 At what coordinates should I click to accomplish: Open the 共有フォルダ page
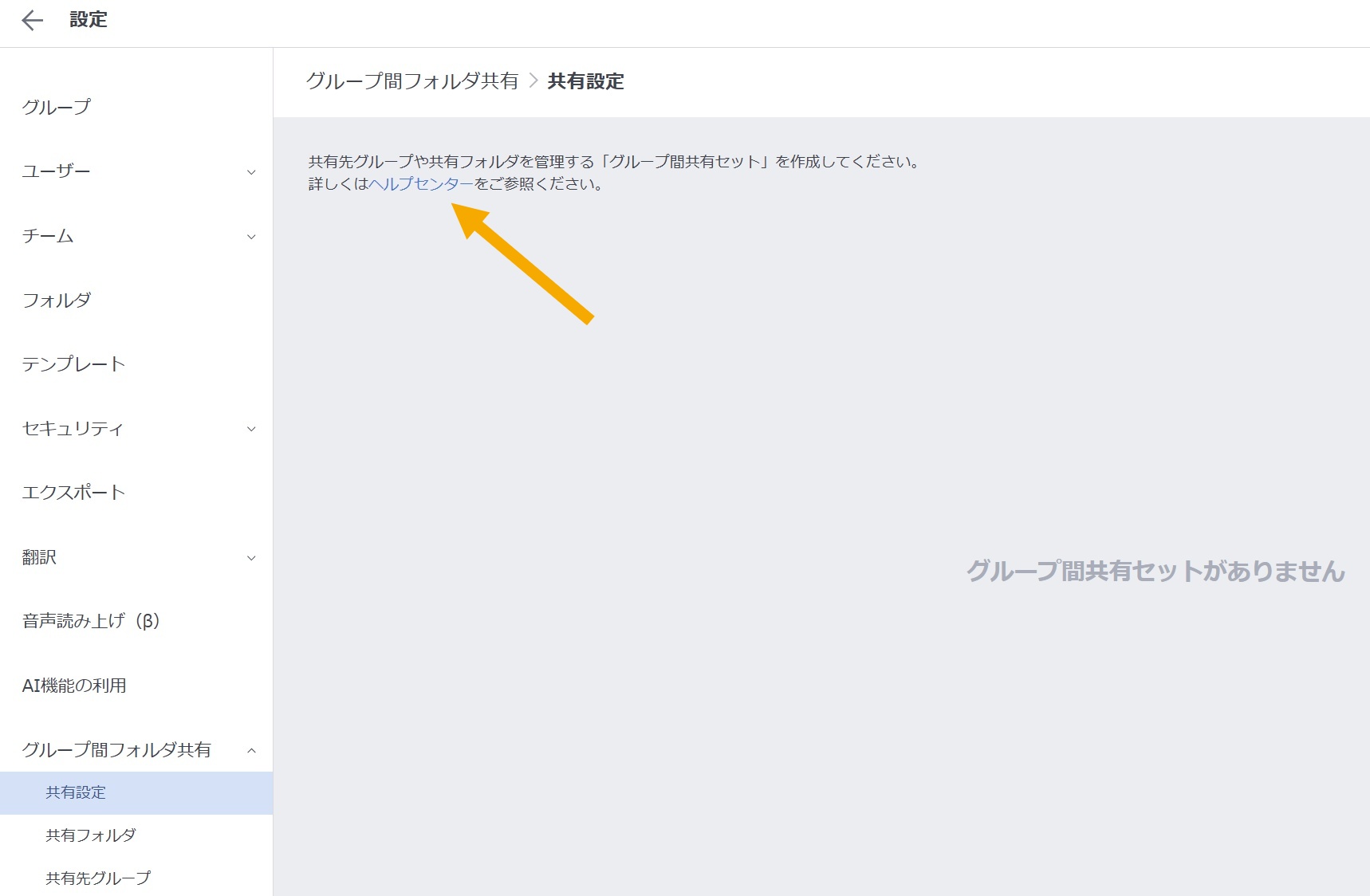tap(89, 835)
